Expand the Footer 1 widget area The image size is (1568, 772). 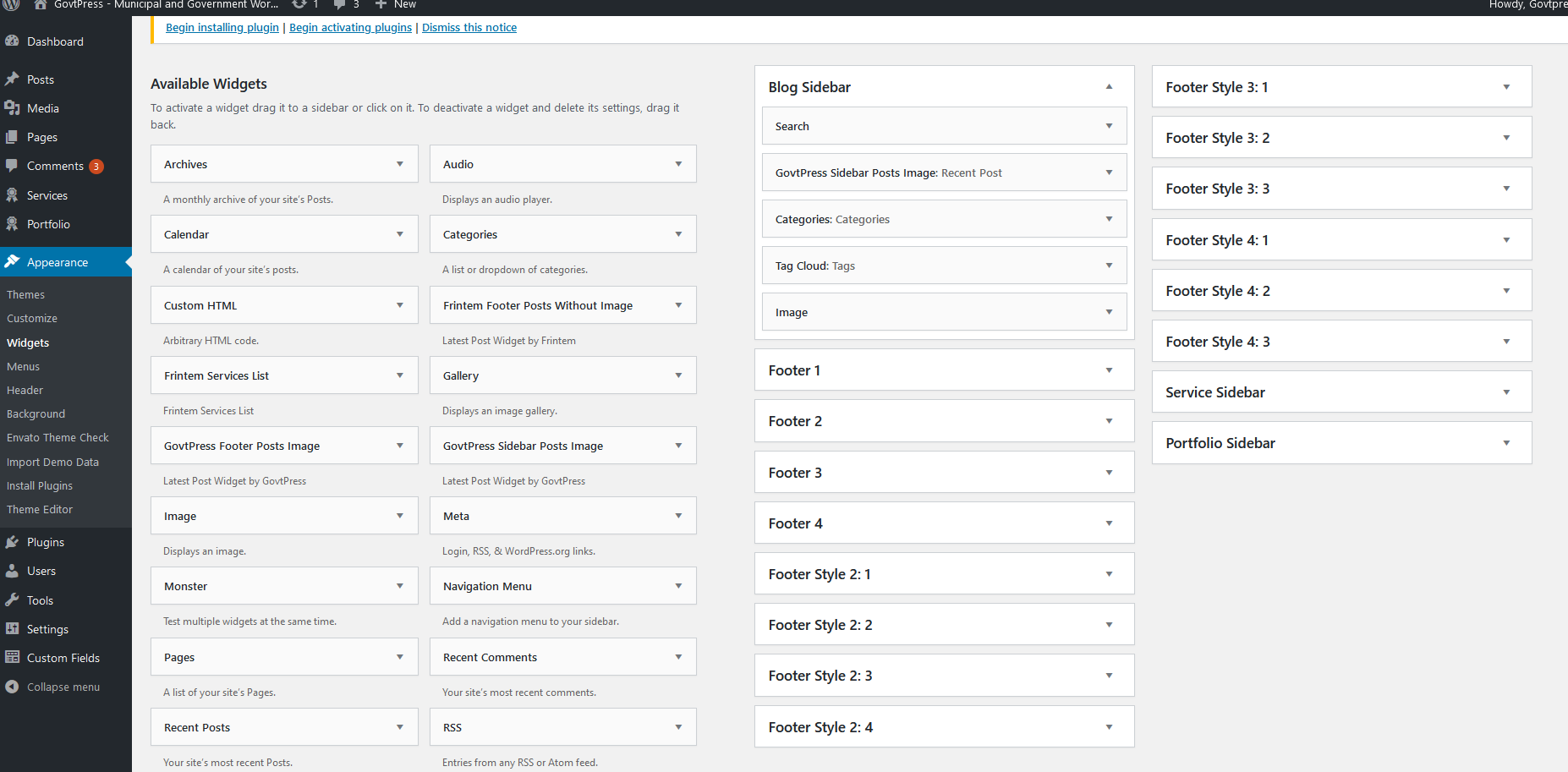point(1109,370)
